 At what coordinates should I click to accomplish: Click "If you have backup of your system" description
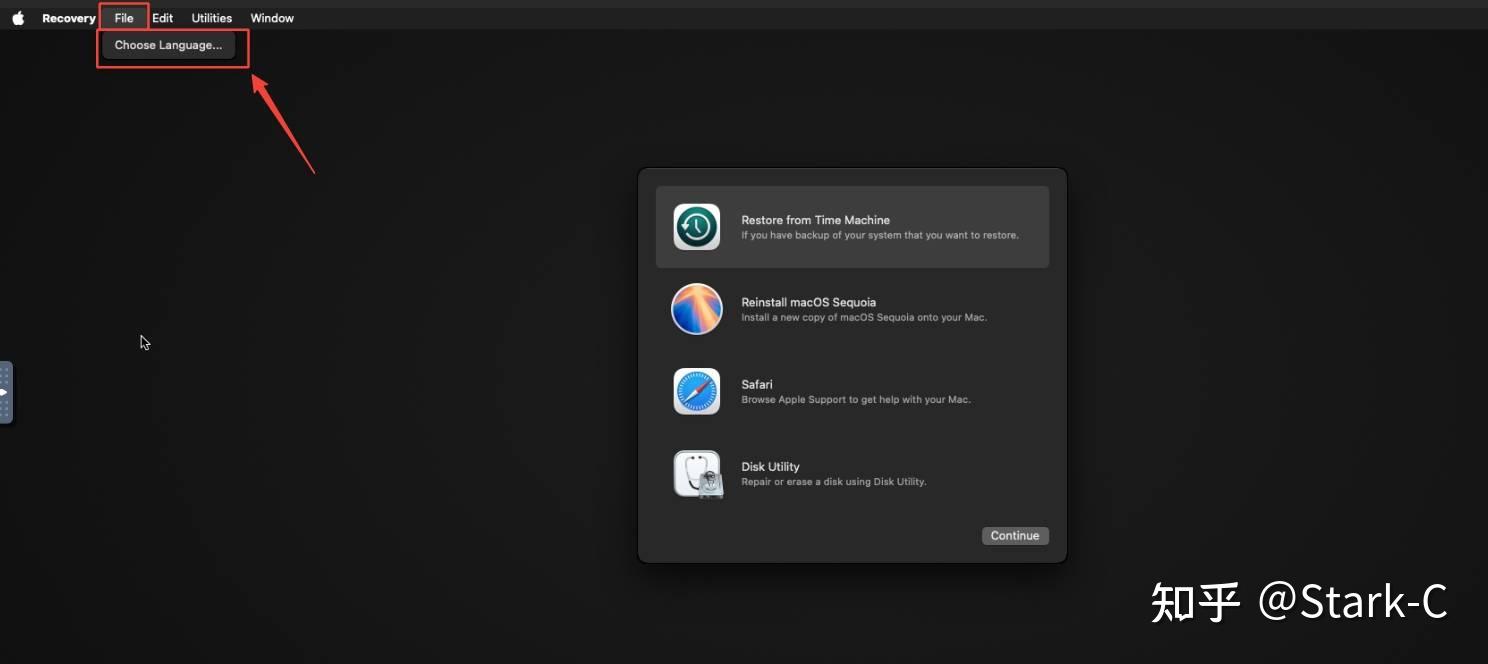(x=880, y=236)
